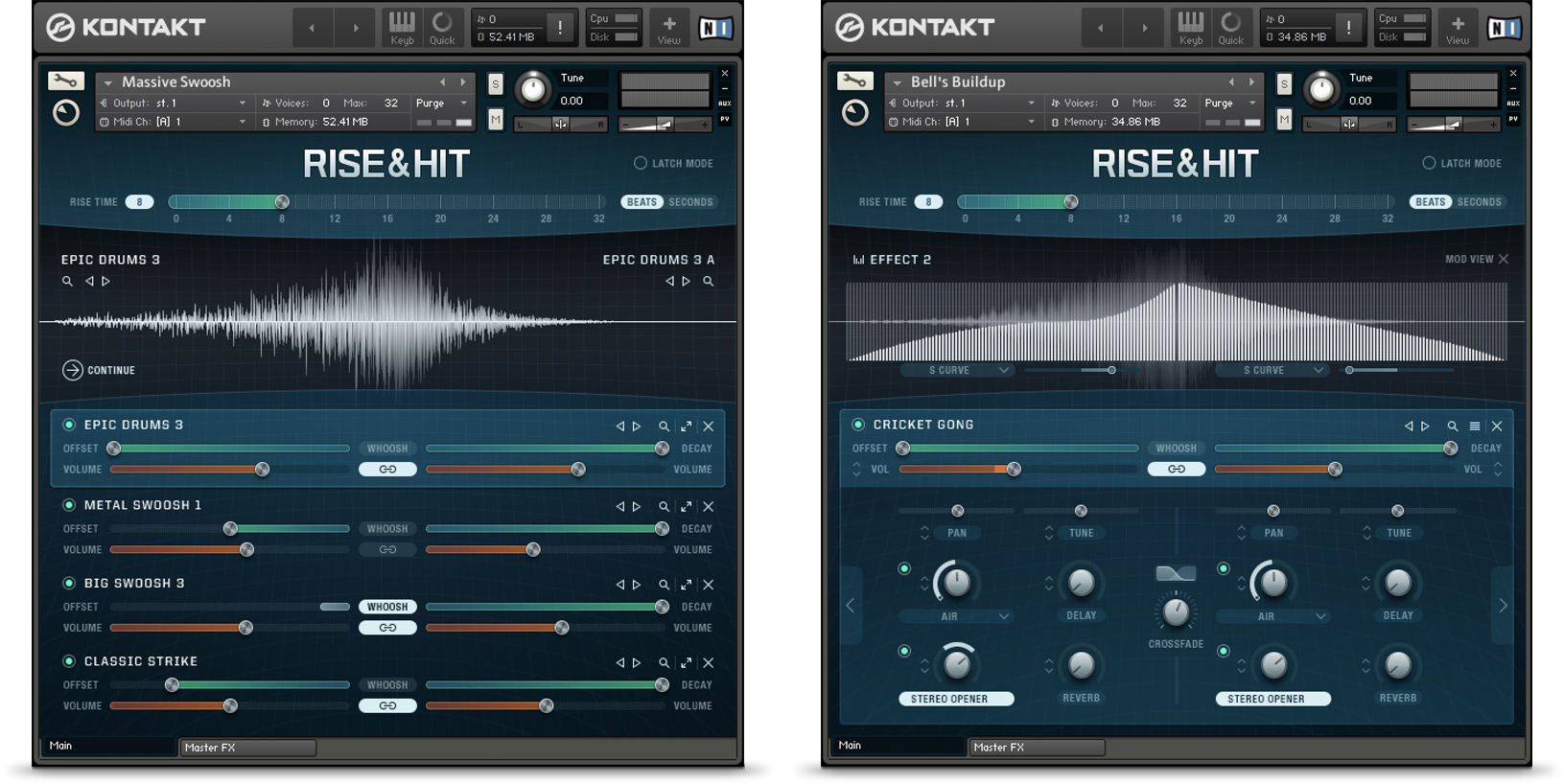Image resolution: width=1564 pixels, height=784 pixels.
Task: Open the wrench edit icon in Bell's Buildup window
Action: coord(854,81)
